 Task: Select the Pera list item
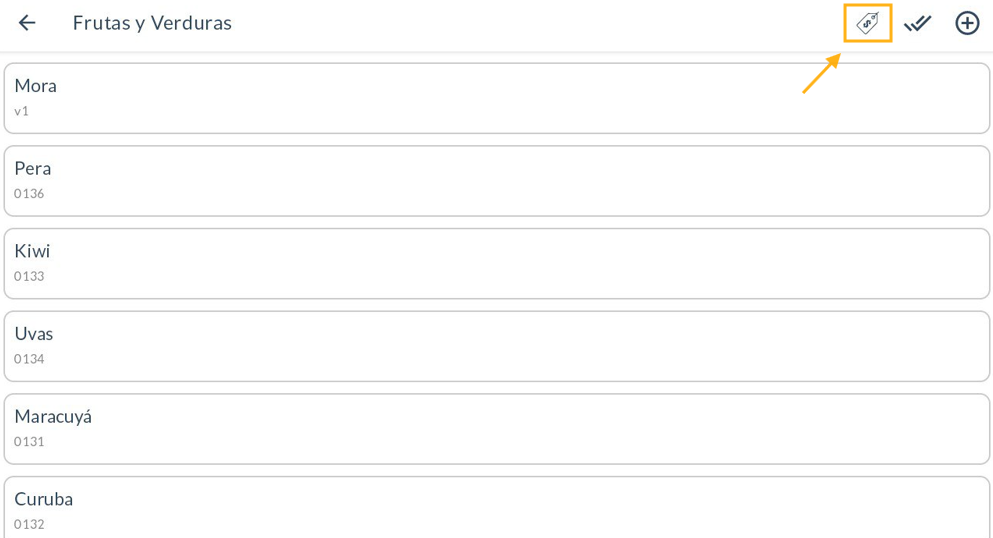coord(33,169)
